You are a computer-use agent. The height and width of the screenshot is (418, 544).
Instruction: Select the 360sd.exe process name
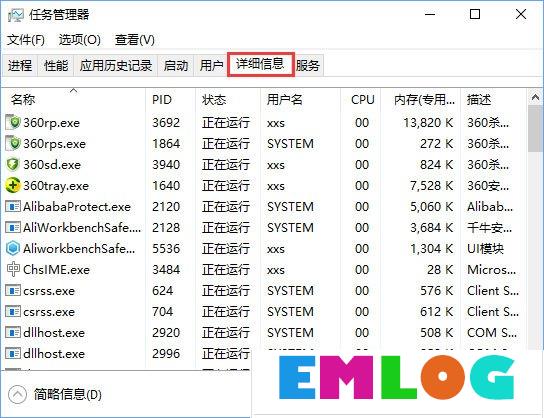tap(52, 165)
